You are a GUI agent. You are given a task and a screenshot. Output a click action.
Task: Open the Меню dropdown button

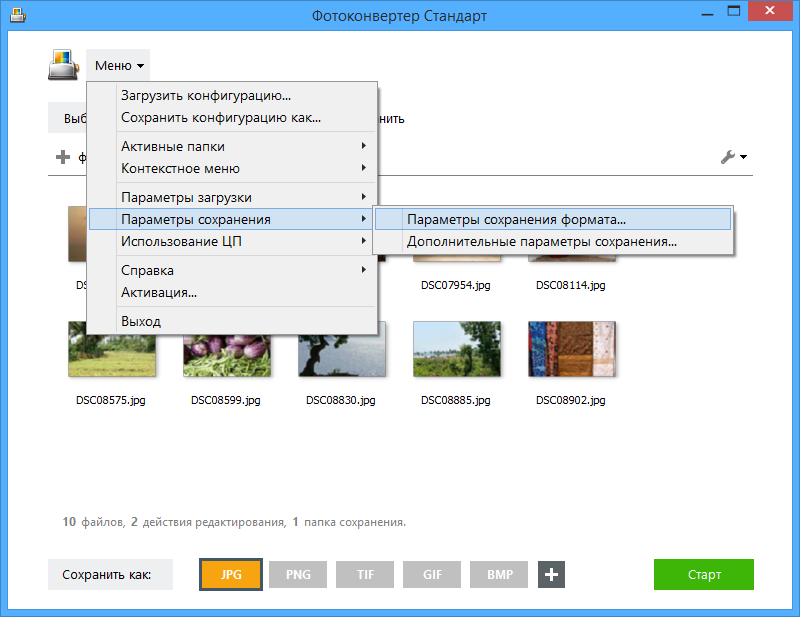point(118,65)
